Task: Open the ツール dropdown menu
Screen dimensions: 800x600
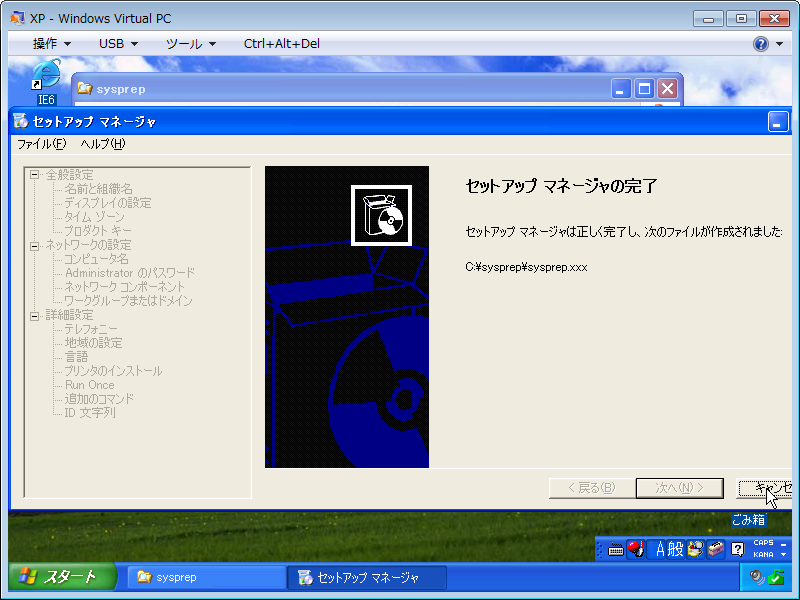Action: tap(191, 44)
